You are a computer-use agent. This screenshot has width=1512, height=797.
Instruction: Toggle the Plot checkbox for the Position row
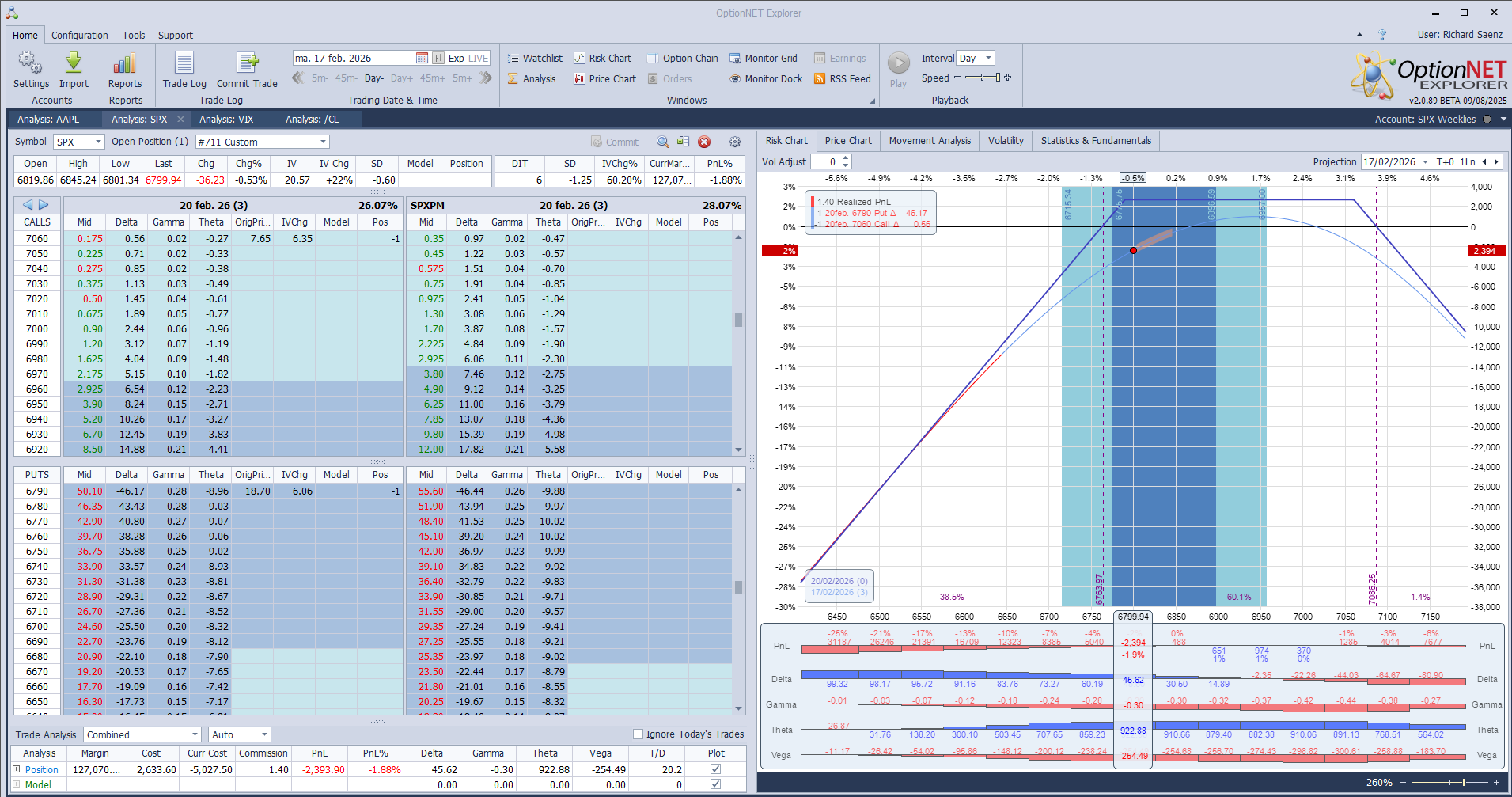tap(715, 769)
